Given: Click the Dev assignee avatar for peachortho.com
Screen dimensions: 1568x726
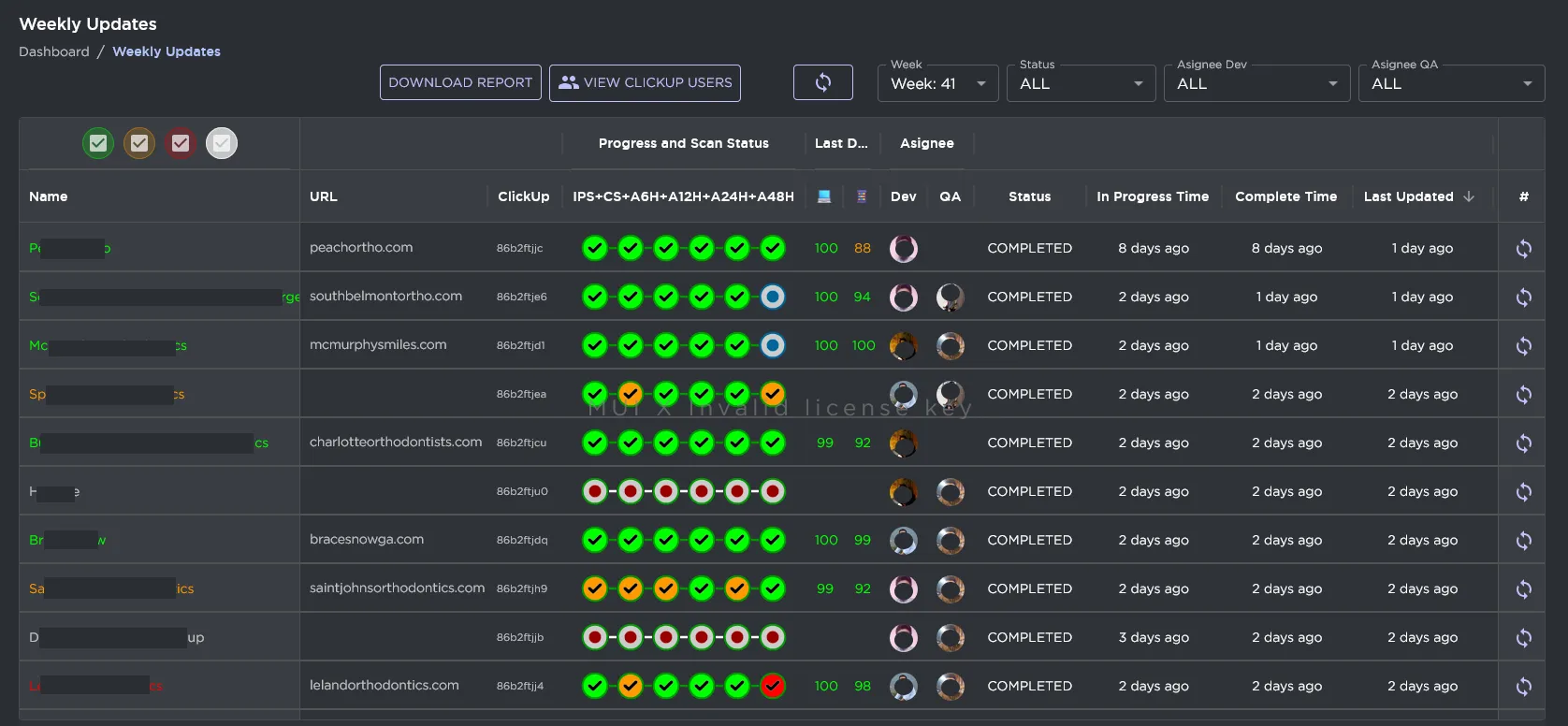Looking at the screenshot, I should [x=903, y=248].
